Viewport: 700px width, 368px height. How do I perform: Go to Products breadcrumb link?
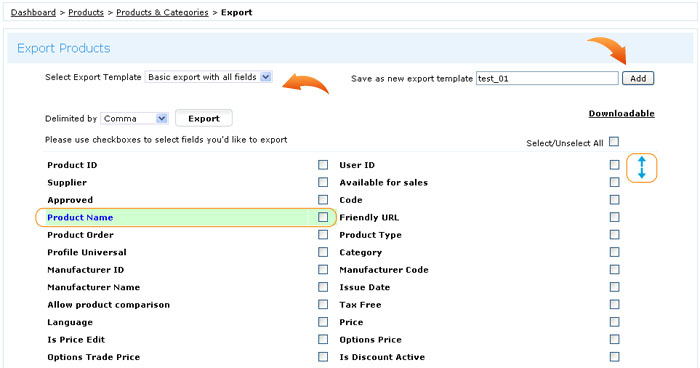[86, 13]
